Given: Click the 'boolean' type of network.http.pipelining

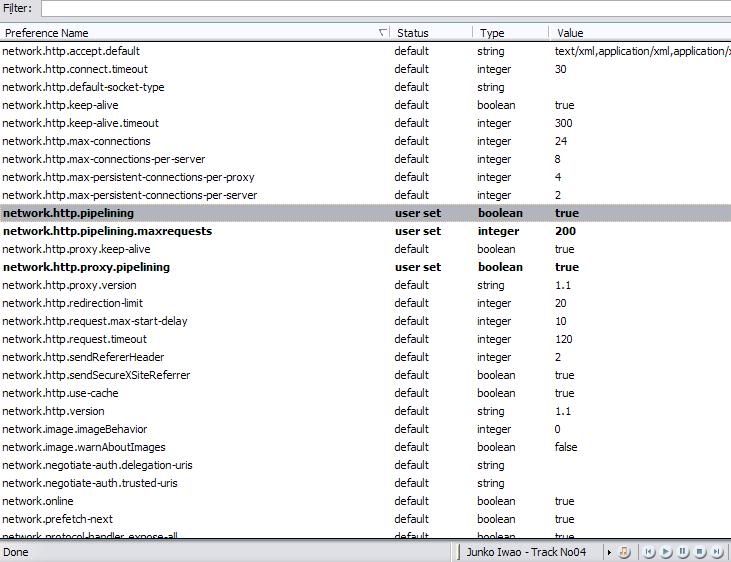Looking at the screenshot, I should [x=500, y=213].
